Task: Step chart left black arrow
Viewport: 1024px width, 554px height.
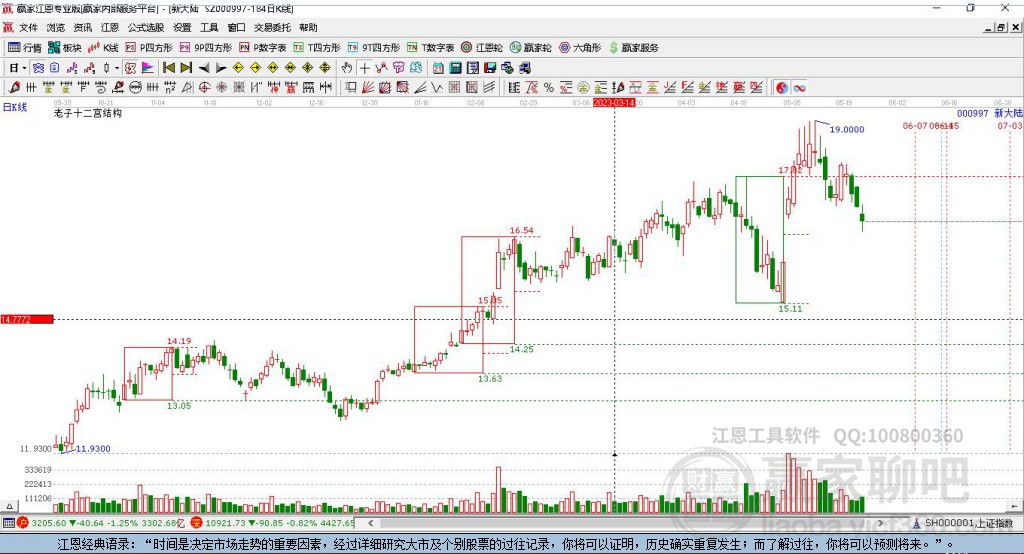Action: click(x=203, y=67)
